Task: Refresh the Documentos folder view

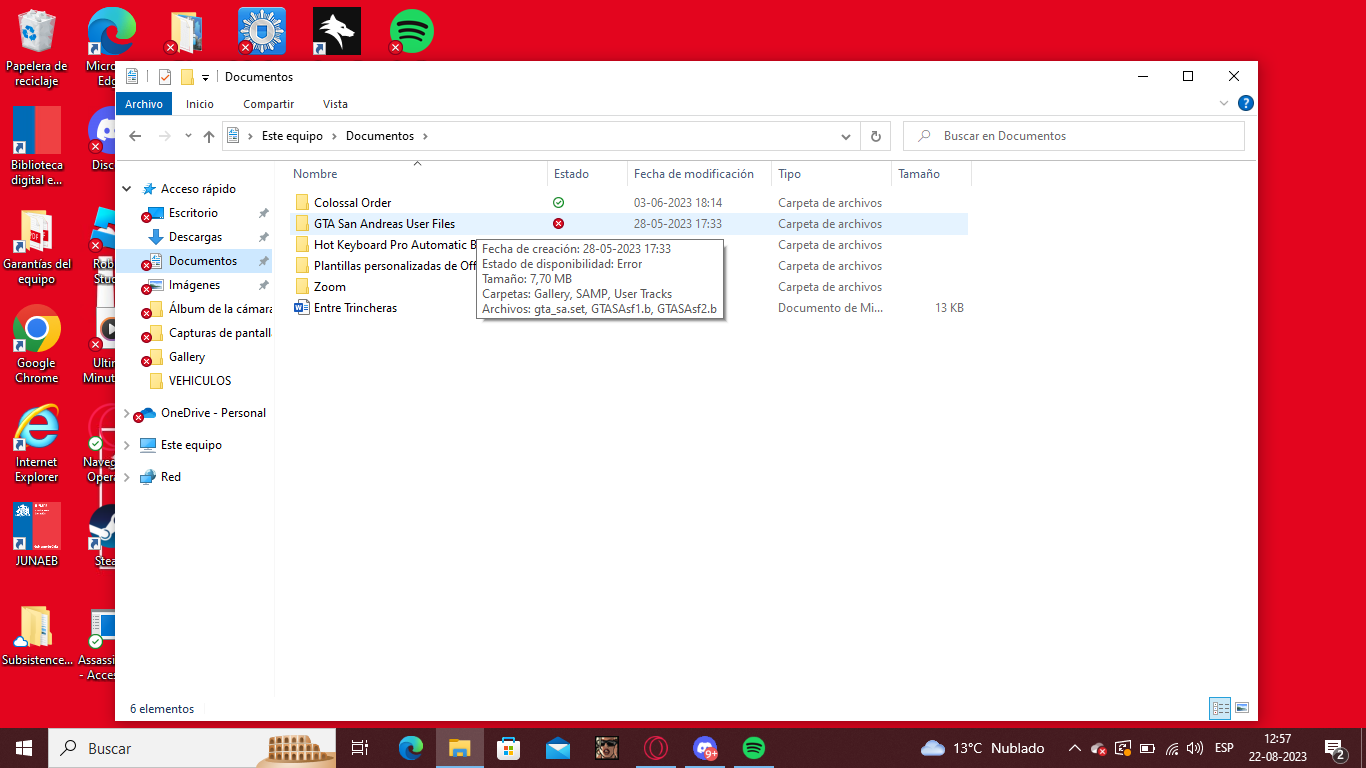Action: pyautogui.click(x=876, y=136)
